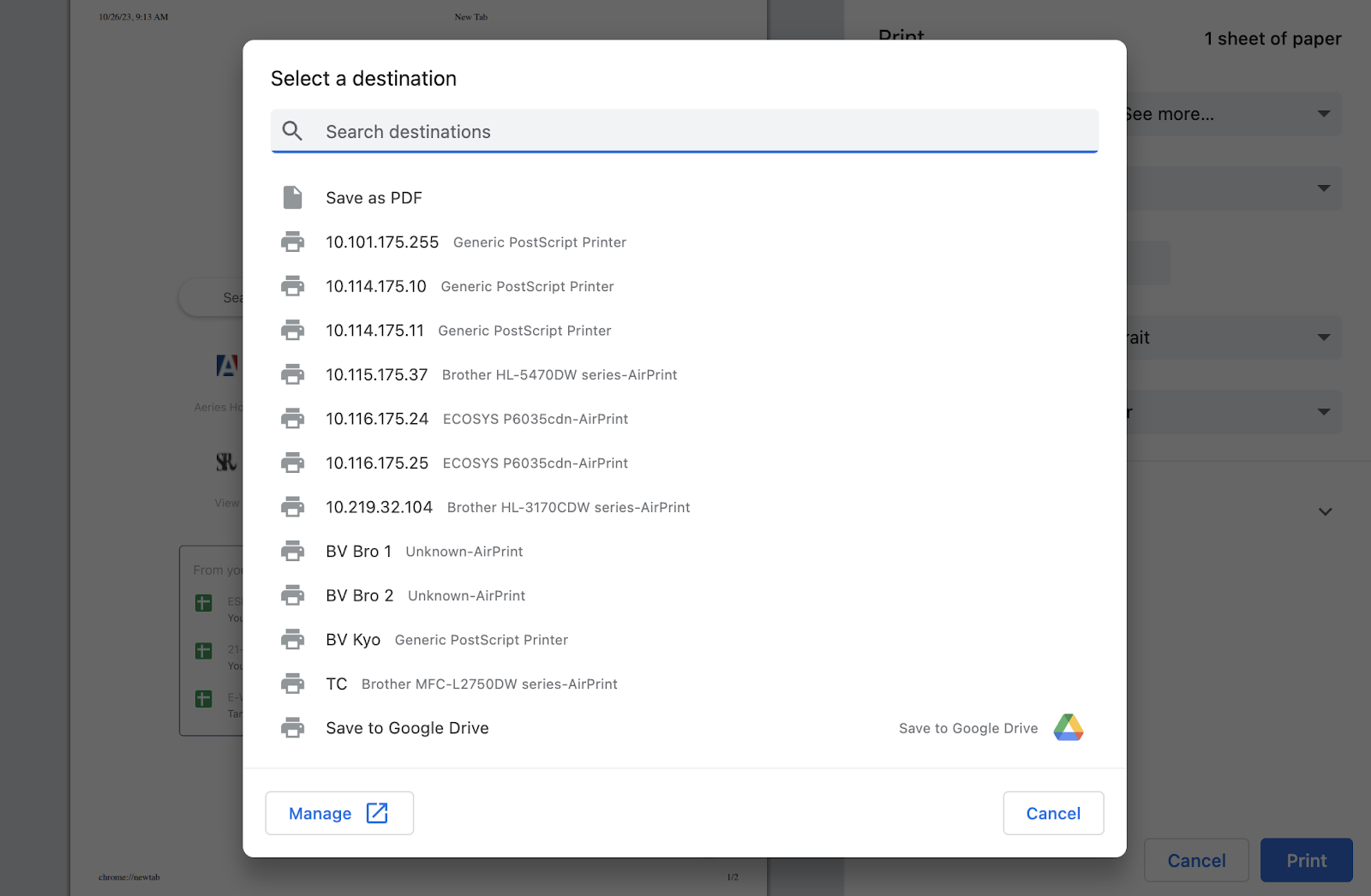The height and width of the screenshot is (896, 1371).
Task: Choose printer 10.114.175.10
Action: (x=685, y=286)
